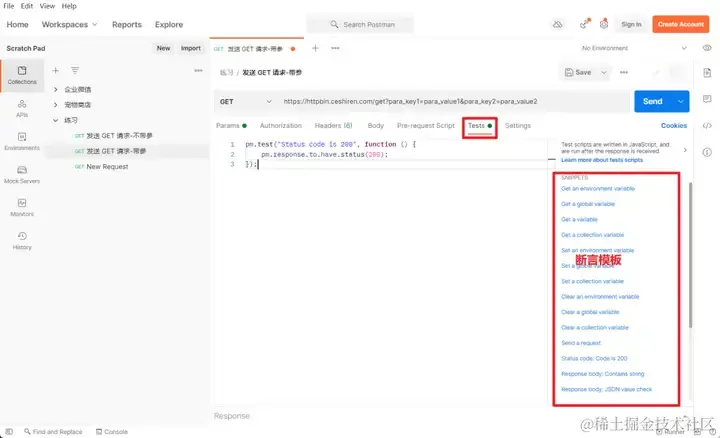Click the Send button
Image resolution: width=720 pixels, height=438 pixels.
pos(652,101)
